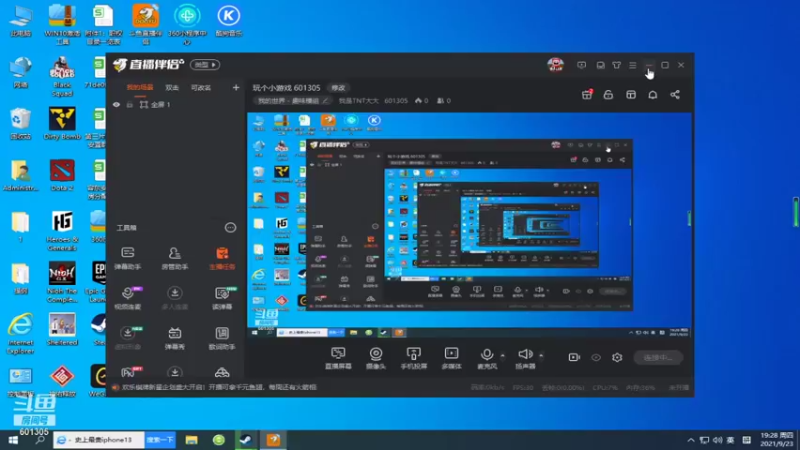Add 摄像头 camera source
800x450 pixels.
376,358
